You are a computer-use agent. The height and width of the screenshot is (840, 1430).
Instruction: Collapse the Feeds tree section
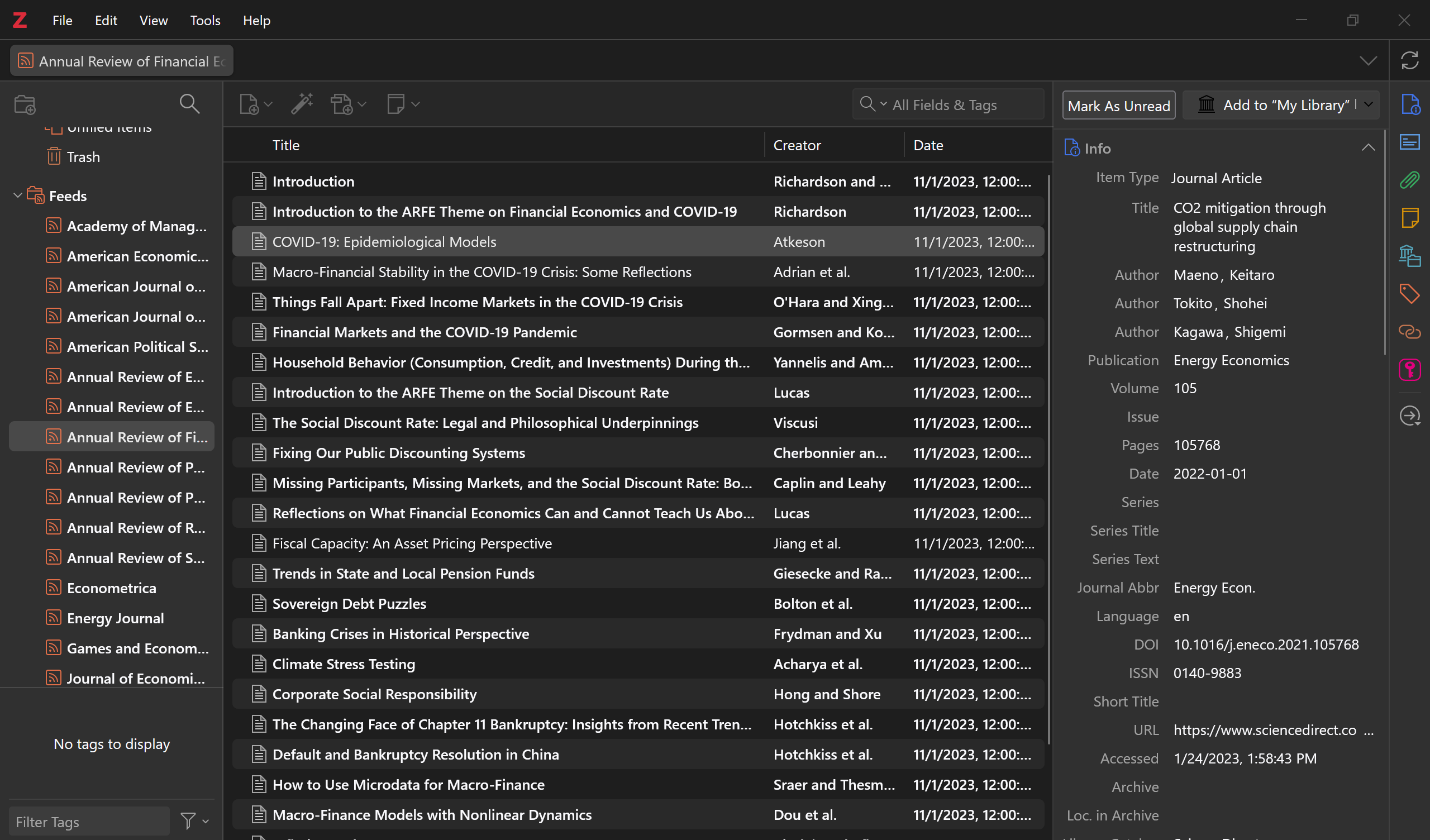[17, 196]
